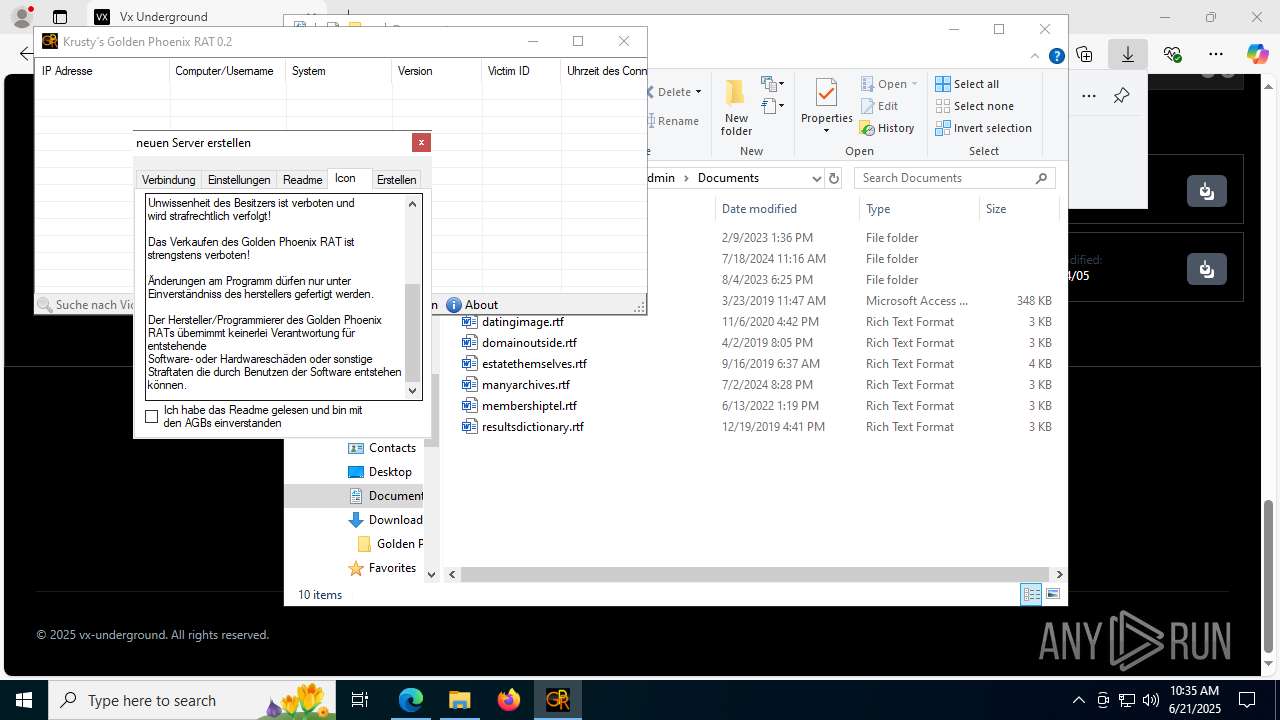Click the About info icon in RAT window
This screenshot has height=720, width=1280.
(x=454, y=305)
